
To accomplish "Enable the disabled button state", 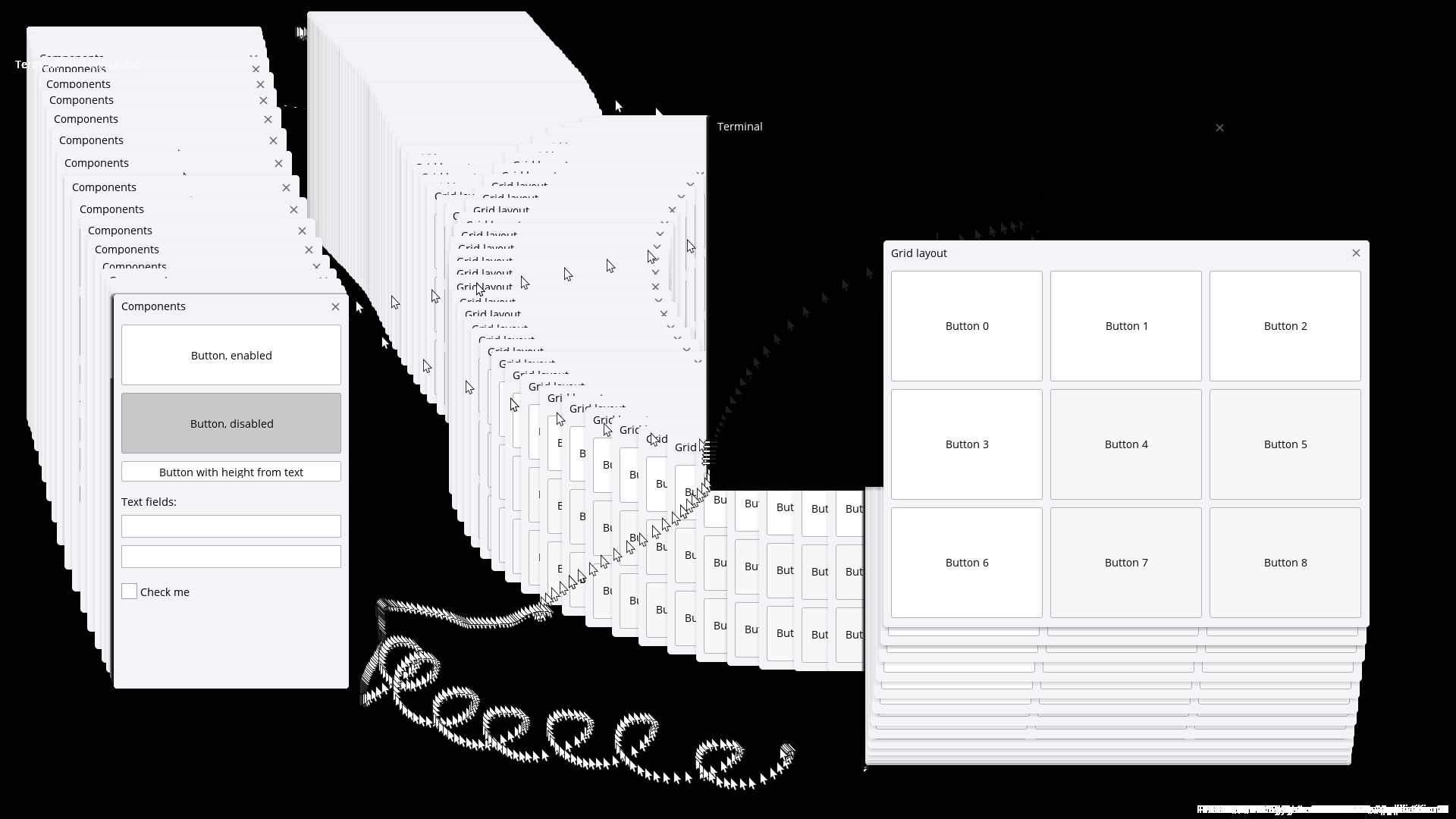I will pyautogui.click(x=231, y=422).
